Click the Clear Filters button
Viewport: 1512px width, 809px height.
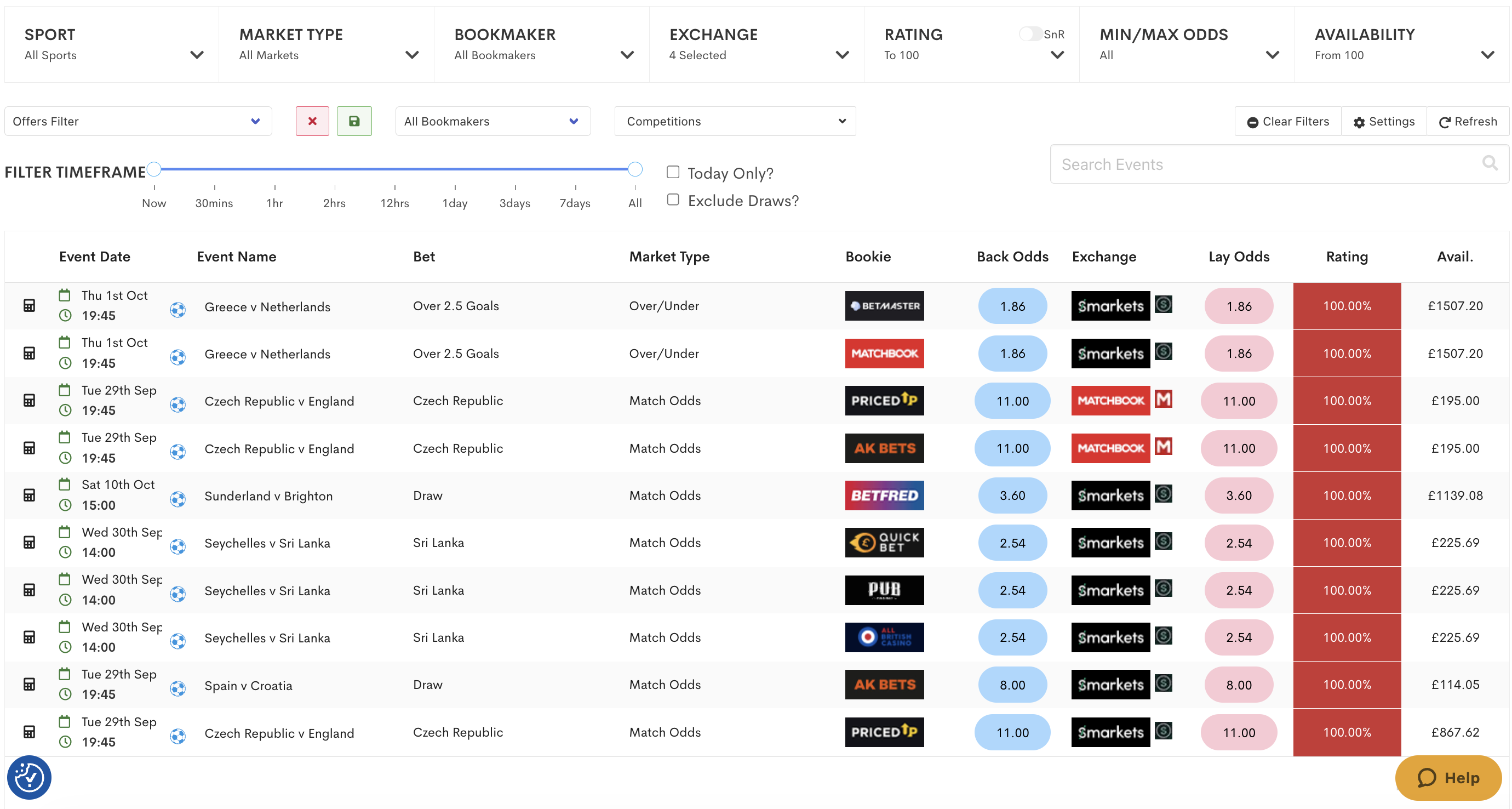[1288, 121]
